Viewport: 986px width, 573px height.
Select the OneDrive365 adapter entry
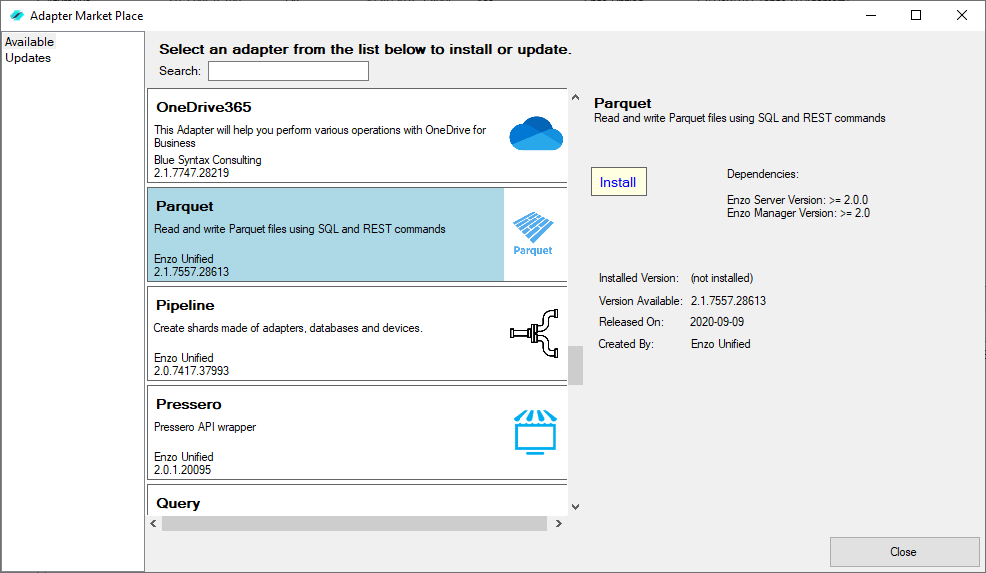tap(357, 136)
